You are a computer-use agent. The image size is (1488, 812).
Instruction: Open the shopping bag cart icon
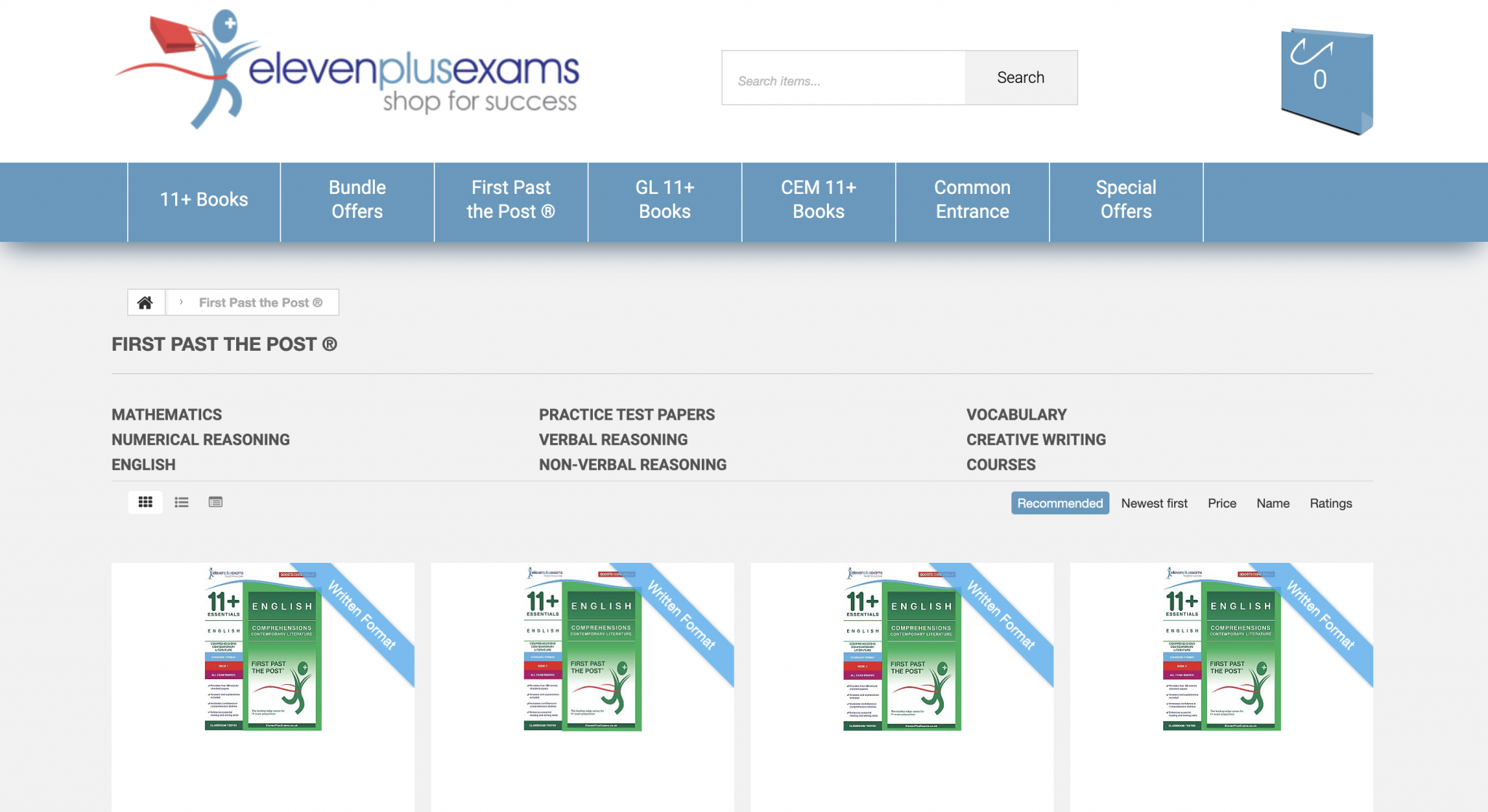click(1326, 79)
